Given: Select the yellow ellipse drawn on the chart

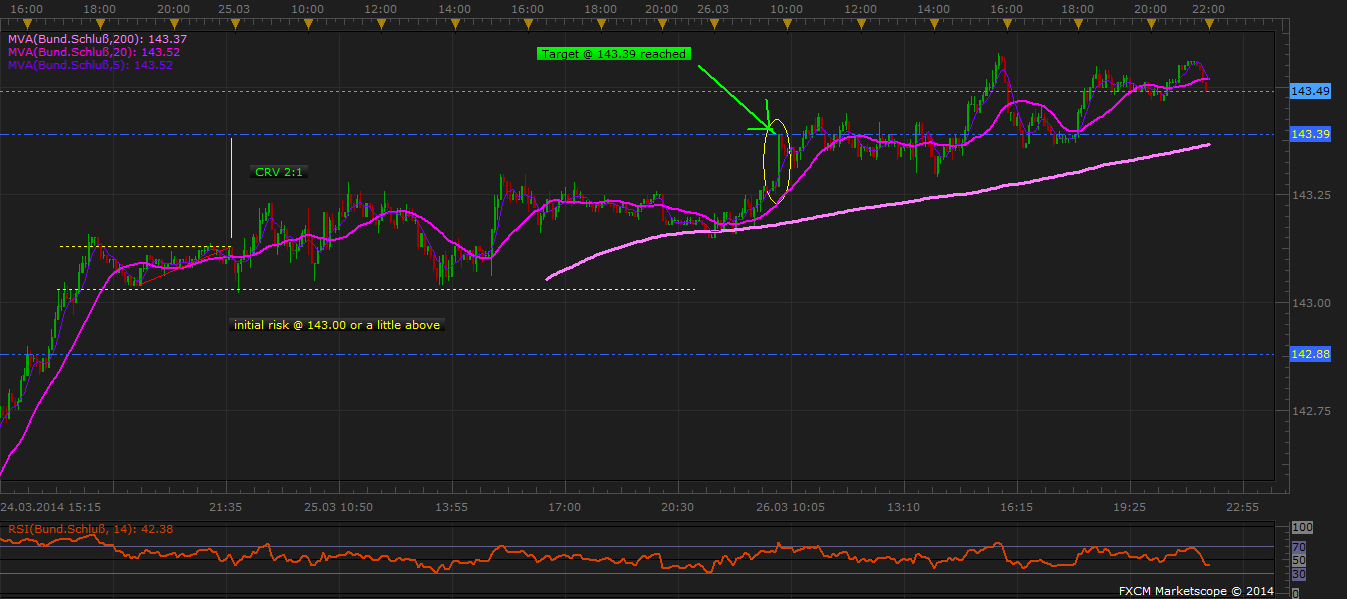Looking at the screenshot, I should coord(777,163).
